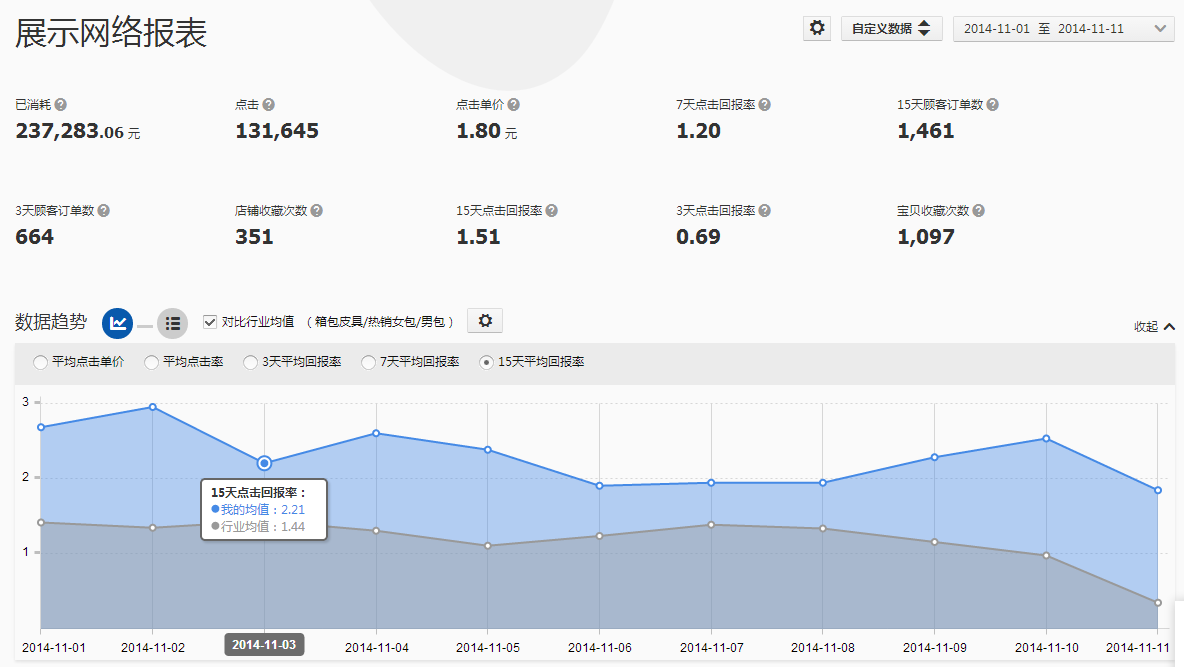Open industry comparison gear settings

[485, 321]
